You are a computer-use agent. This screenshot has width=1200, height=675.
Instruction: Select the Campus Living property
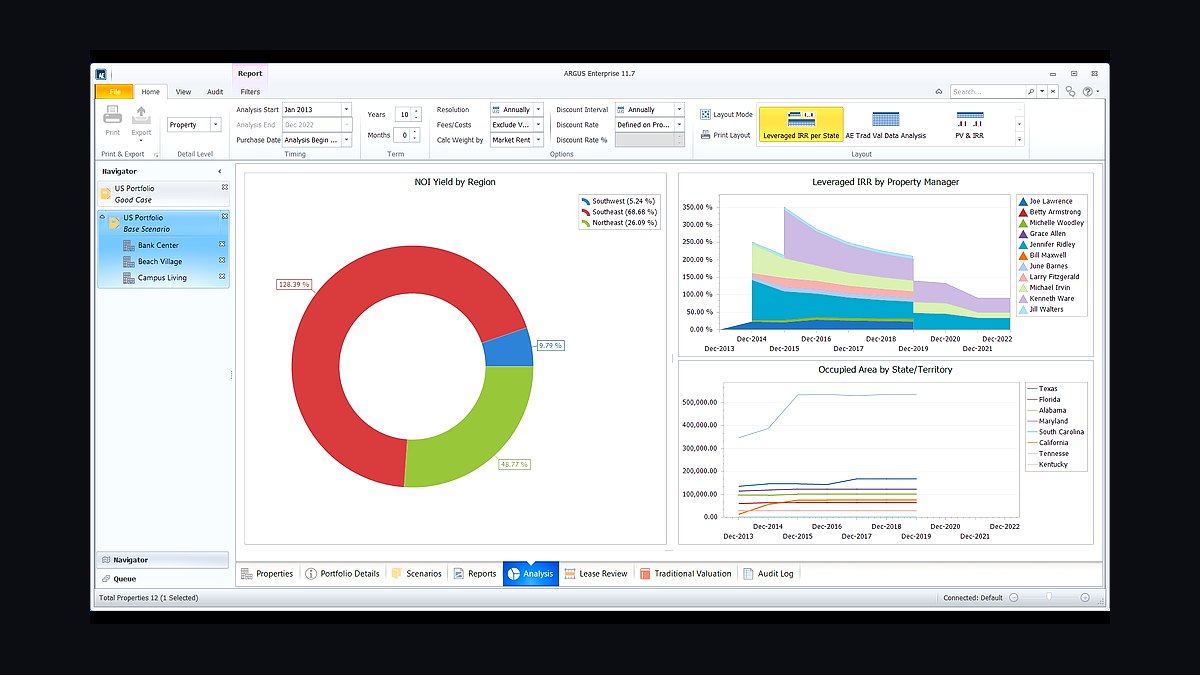click(162, 277)
